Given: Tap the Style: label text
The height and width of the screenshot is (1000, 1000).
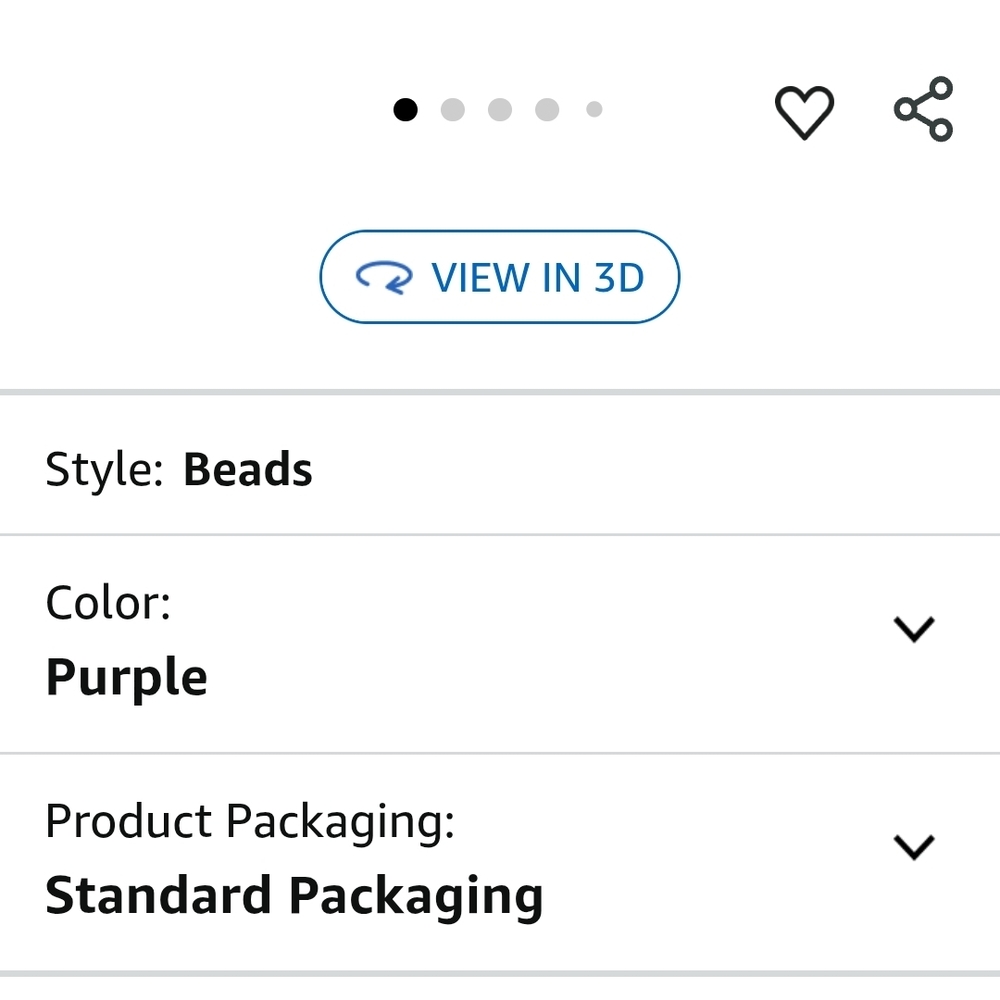Looking at the screenshot, I should point(104,471).
